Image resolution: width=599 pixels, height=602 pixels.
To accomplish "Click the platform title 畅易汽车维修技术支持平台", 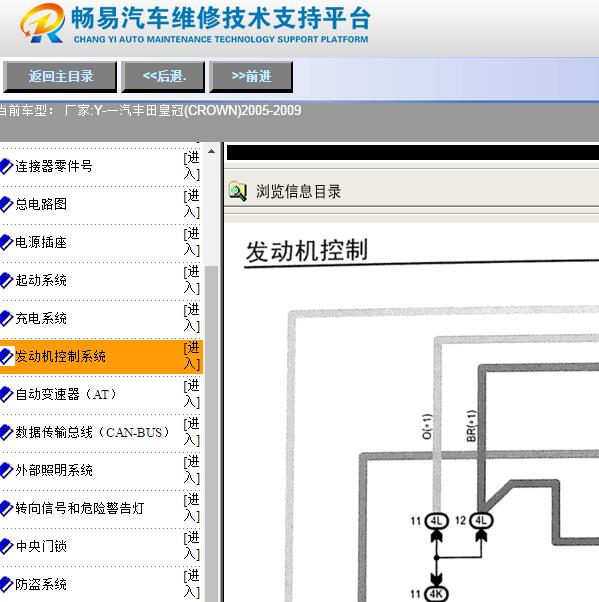I will pyautogui.click(x=221, y=18).
